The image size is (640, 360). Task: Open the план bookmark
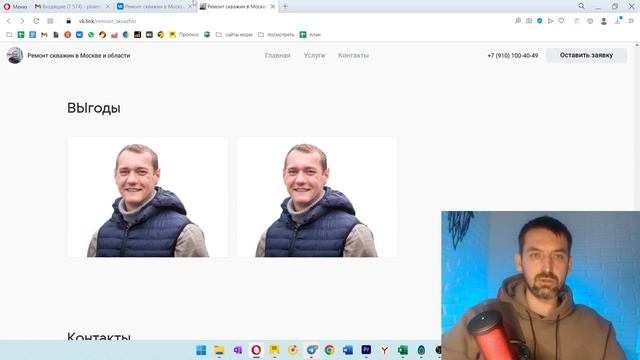click(311, 35)
